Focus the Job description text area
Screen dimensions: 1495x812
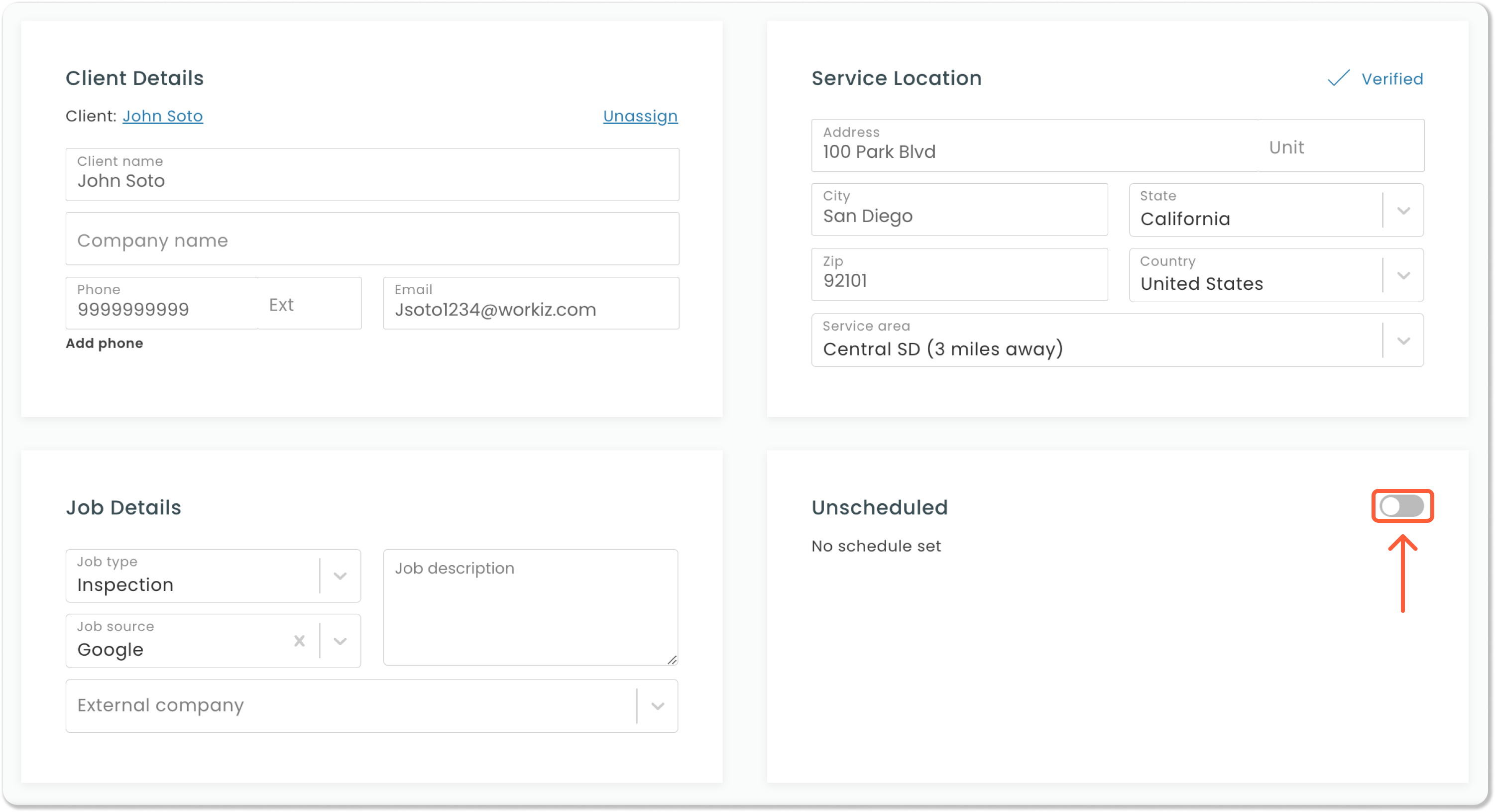click(x=530, y=606)
